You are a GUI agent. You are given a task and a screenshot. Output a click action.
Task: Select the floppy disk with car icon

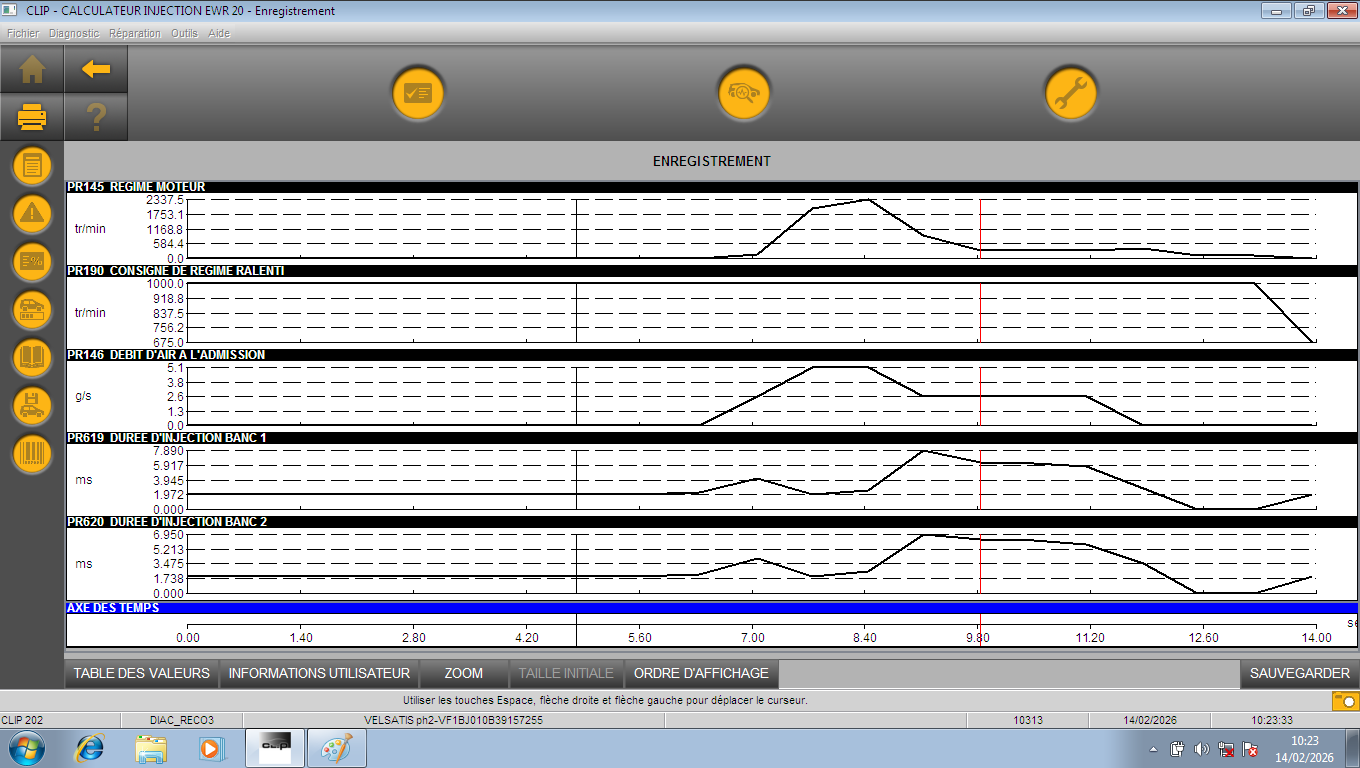(32, 405)
